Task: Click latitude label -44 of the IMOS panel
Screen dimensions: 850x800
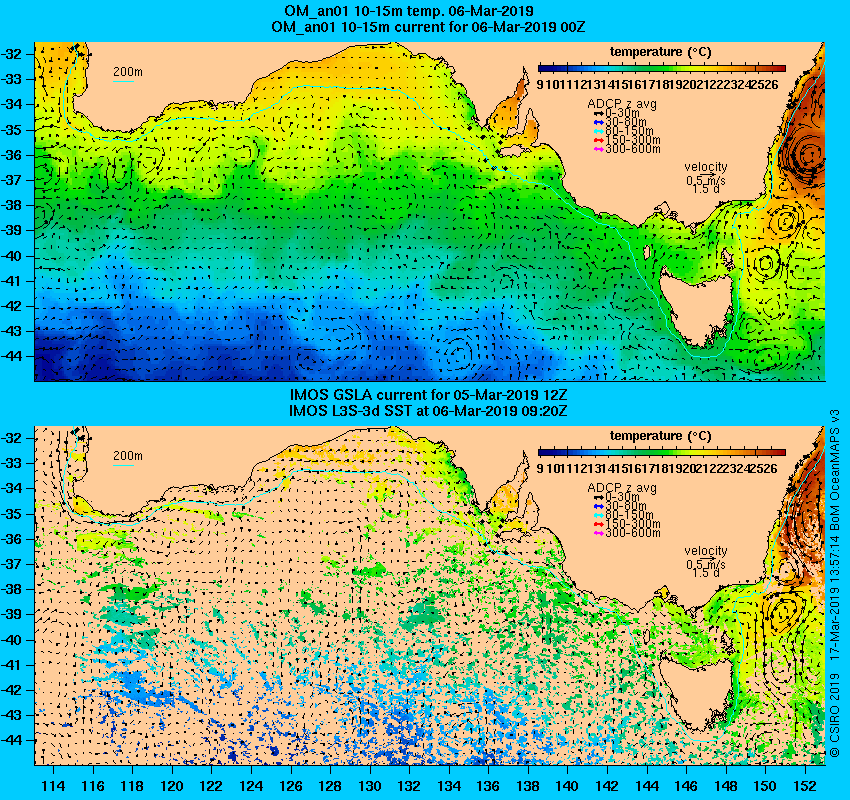Action: (12, 740)
